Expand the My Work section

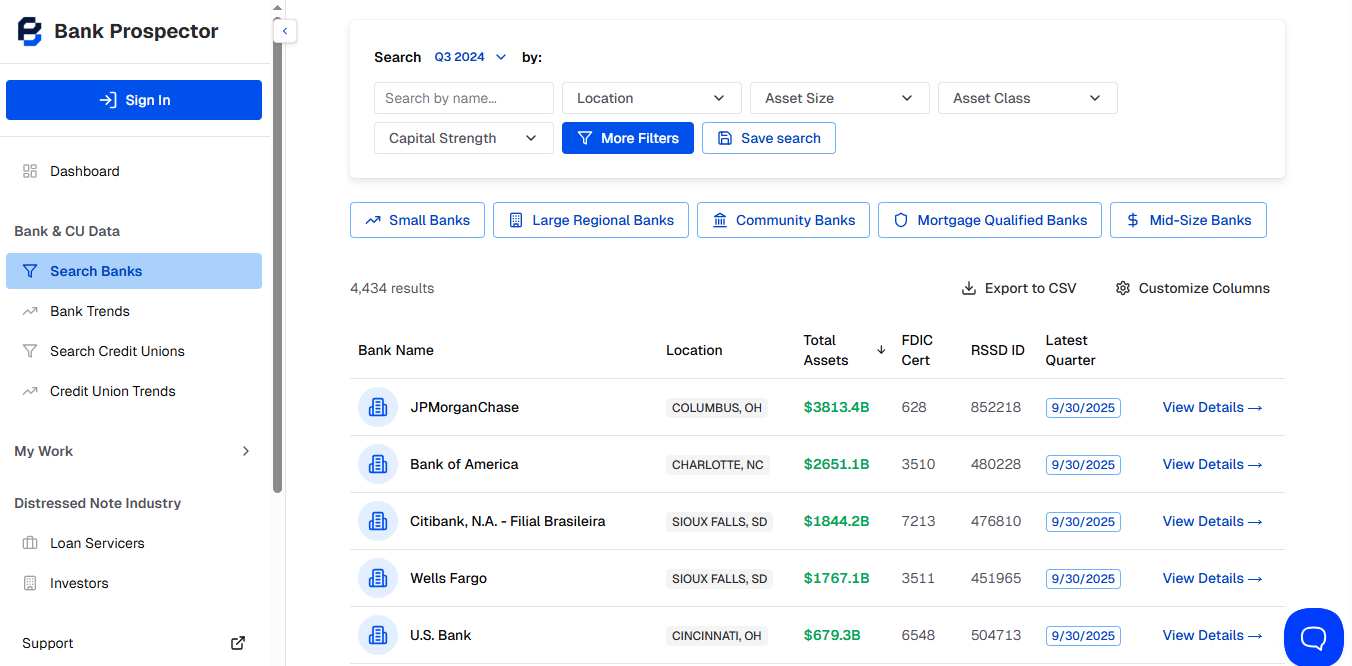point(133,451)
